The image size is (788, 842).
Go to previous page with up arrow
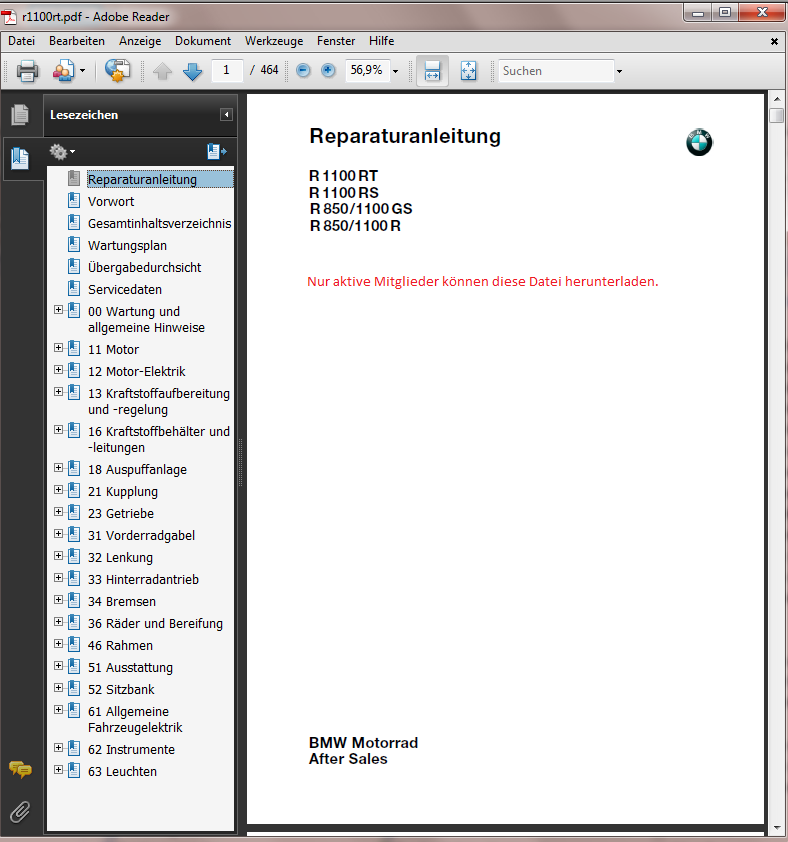click(162, 71)
